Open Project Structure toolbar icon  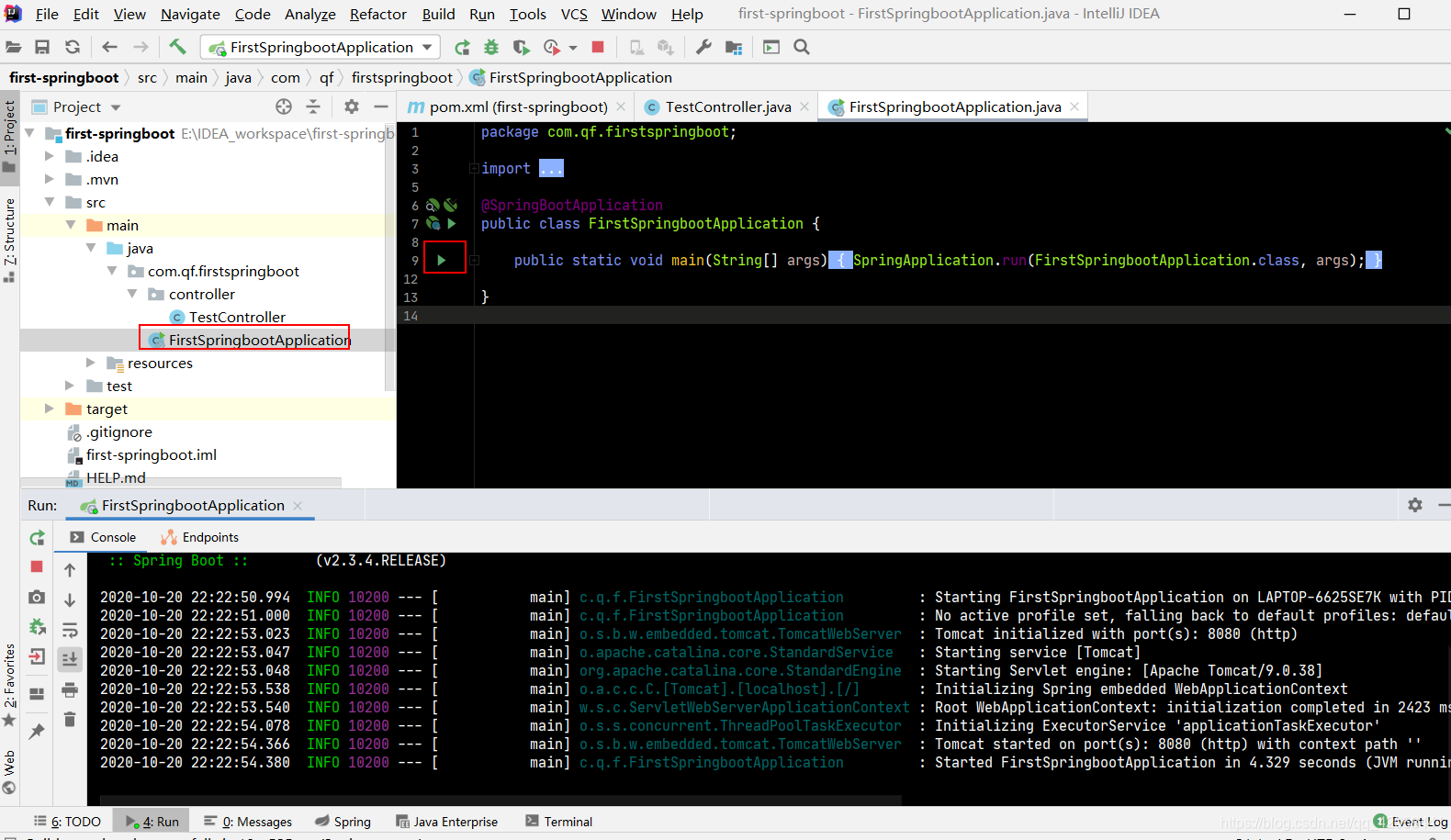coord(733,47)
